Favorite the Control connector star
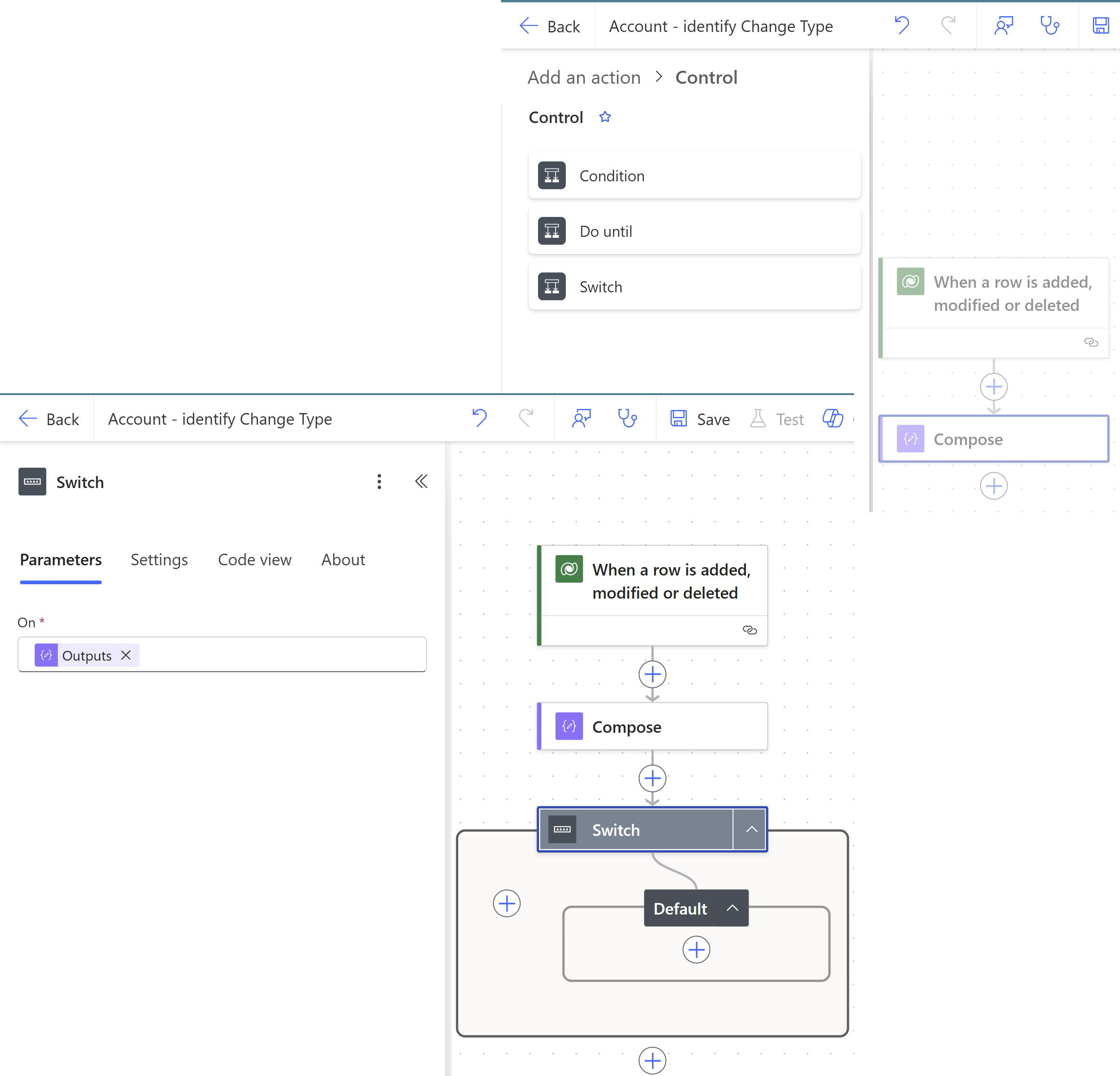The width and height of the screenshot is (1120, 1076). click(605, 117)
